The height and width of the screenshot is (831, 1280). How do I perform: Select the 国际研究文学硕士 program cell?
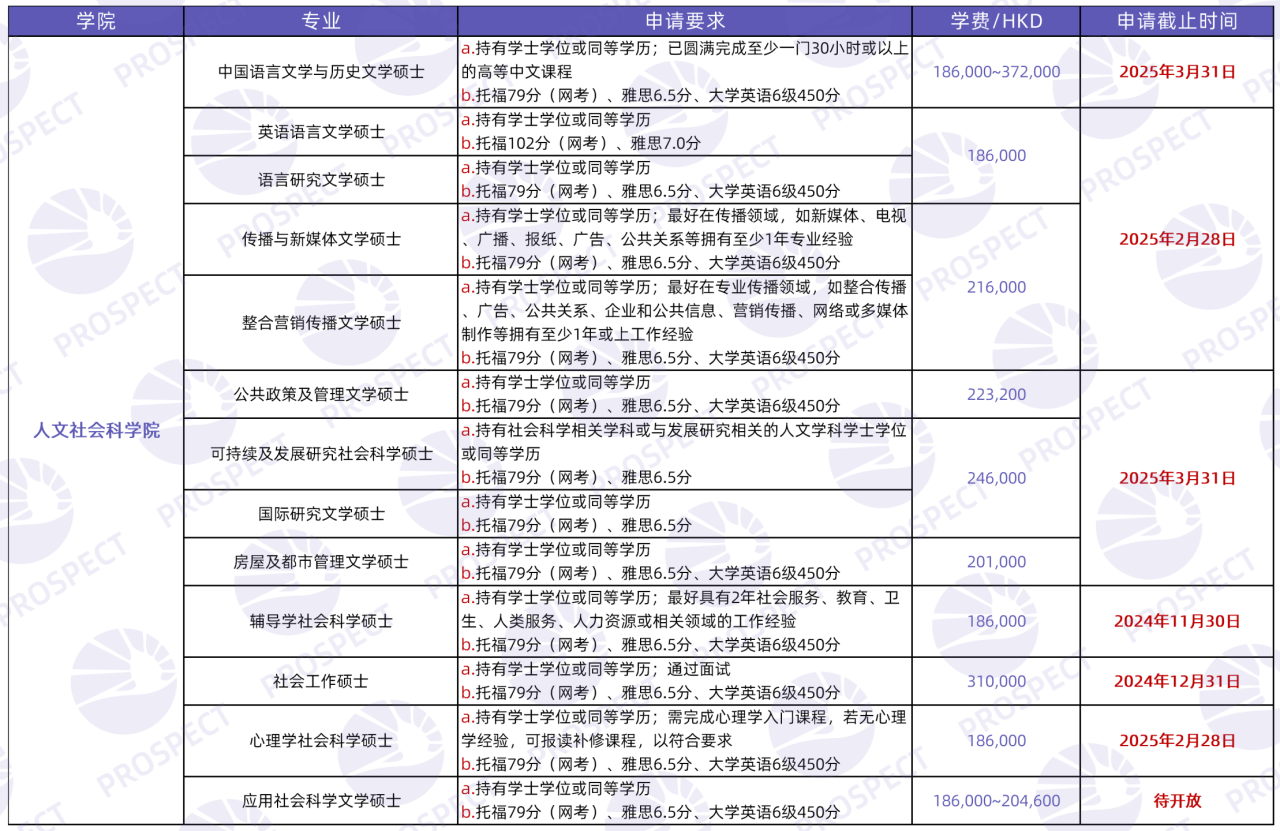(321, 514)
